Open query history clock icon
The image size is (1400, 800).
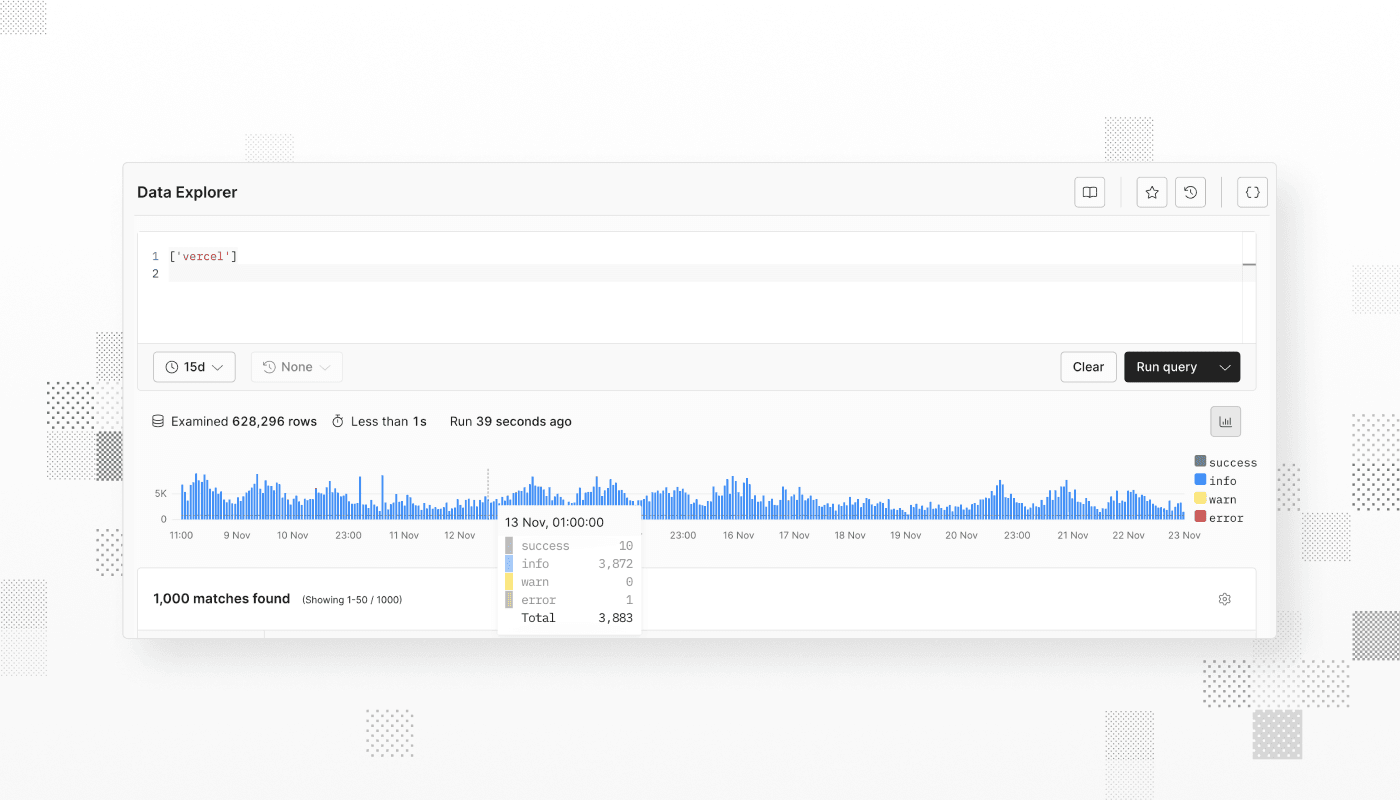coord(1190,192)
